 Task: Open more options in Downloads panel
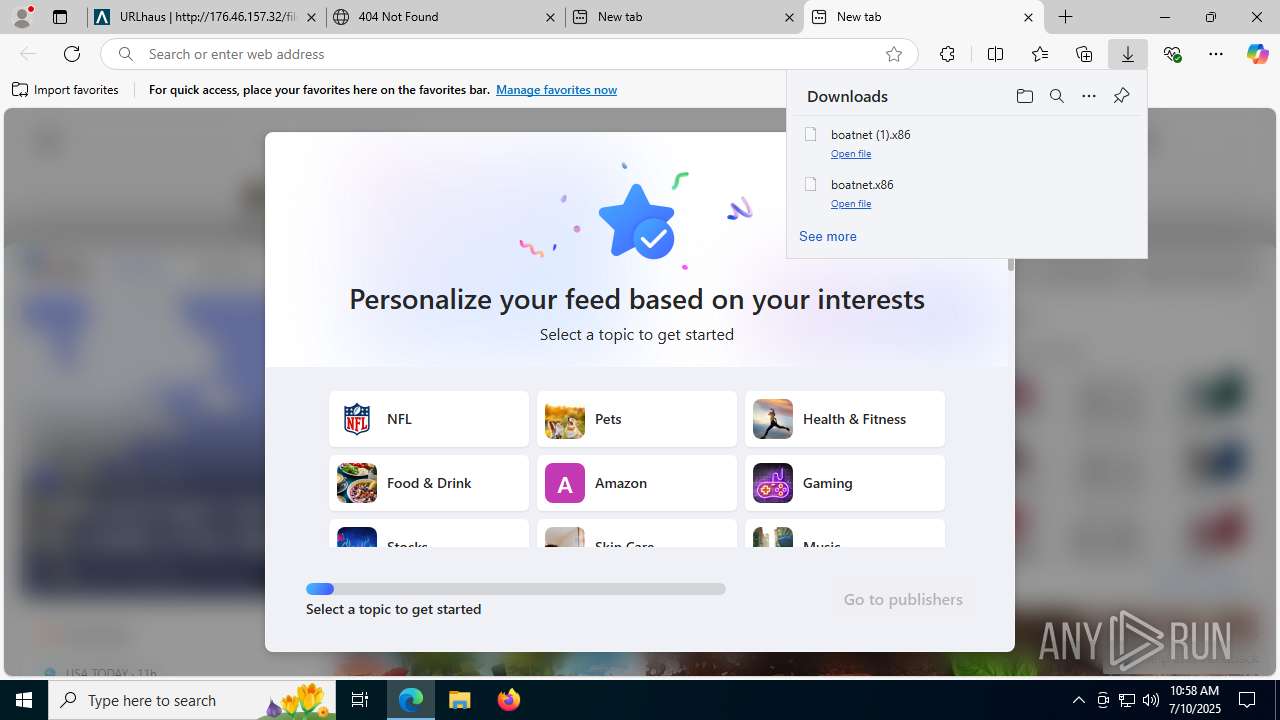pos(1089,96)
